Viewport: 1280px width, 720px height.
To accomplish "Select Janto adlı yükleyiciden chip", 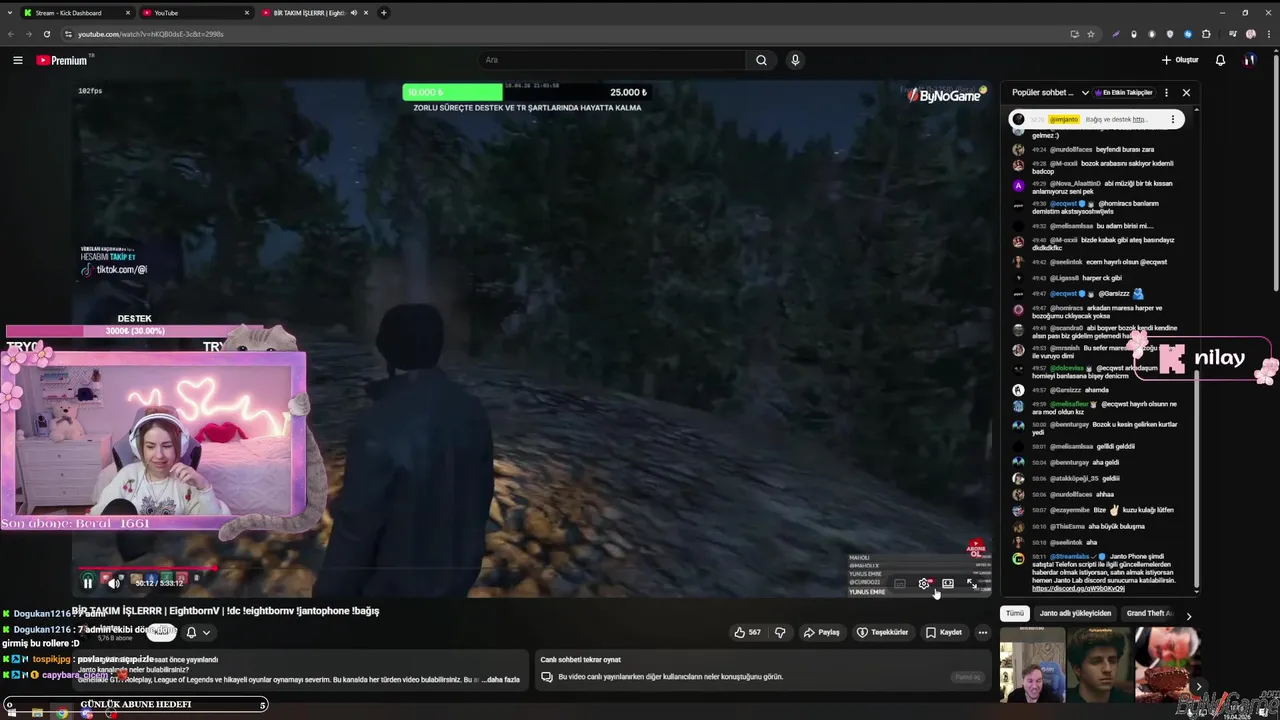I will coord(1075,613).
